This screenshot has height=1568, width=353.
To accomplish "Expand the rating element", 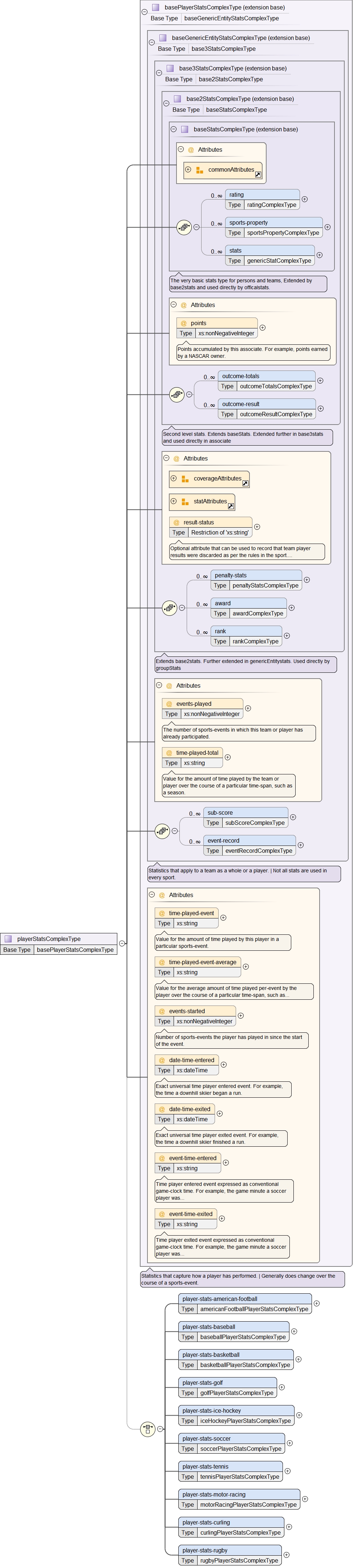I will pos(305,199).
